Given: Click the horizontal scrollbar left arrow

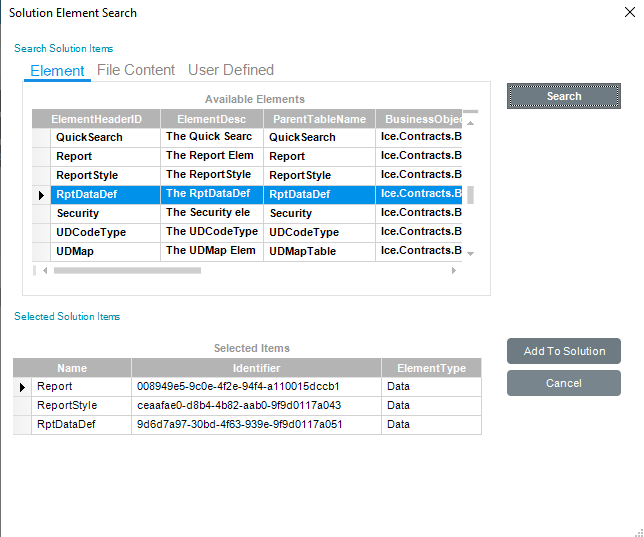Looking at the screenshot, I should point(45,270).
